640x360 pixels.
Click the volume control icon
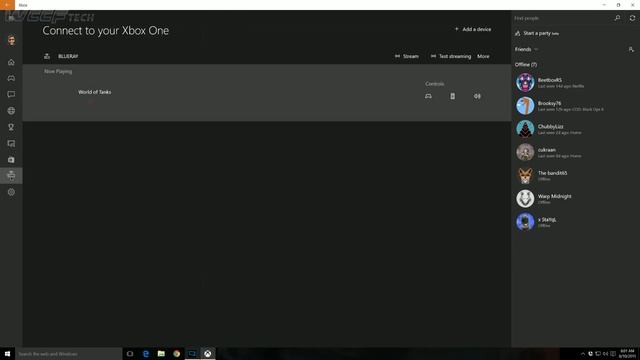tap(477, 96)
